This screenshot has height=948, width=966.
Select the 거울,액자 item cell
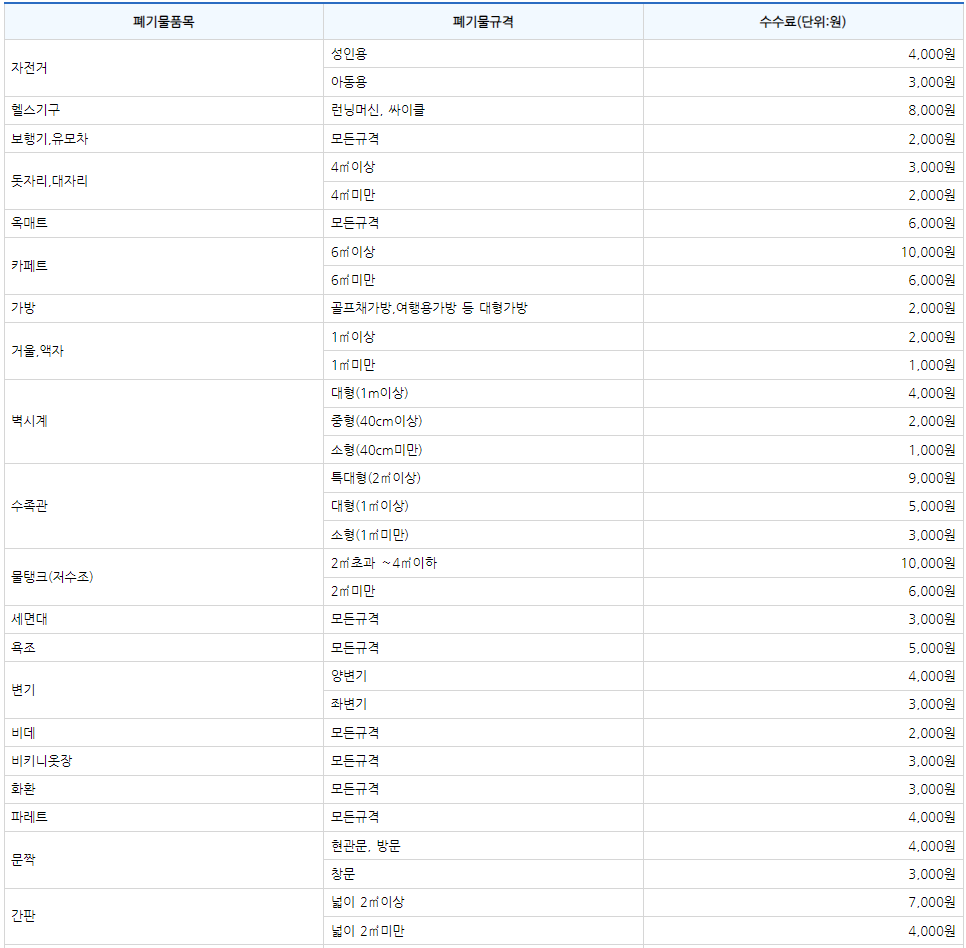164,351
